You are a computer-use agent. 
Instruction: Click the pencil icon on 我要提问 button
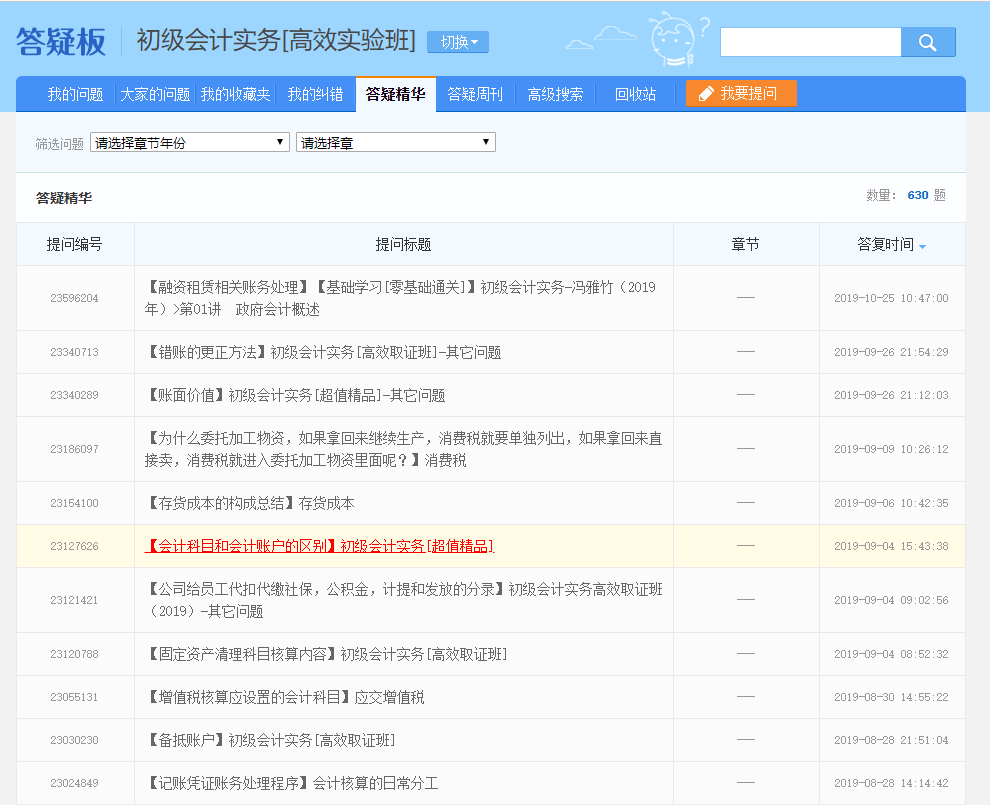click(x=706, y=92)
